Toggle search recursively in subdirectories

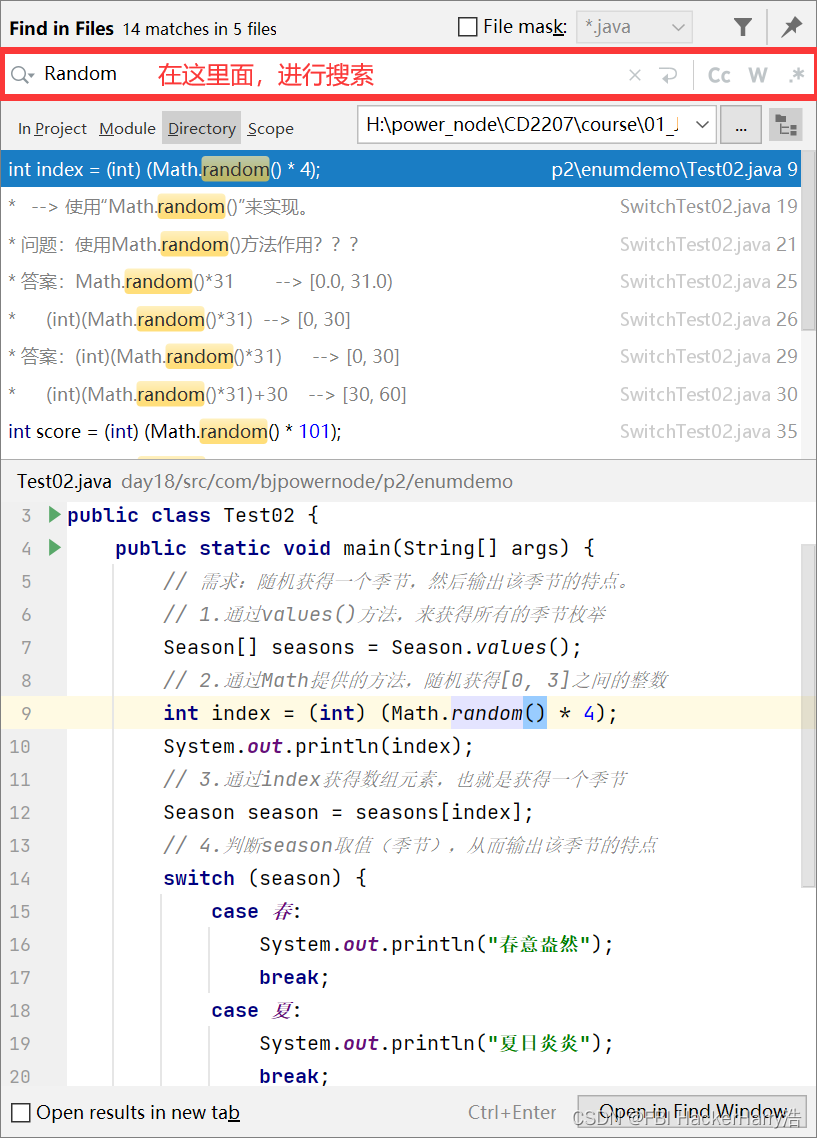click(x=786, y=125)
